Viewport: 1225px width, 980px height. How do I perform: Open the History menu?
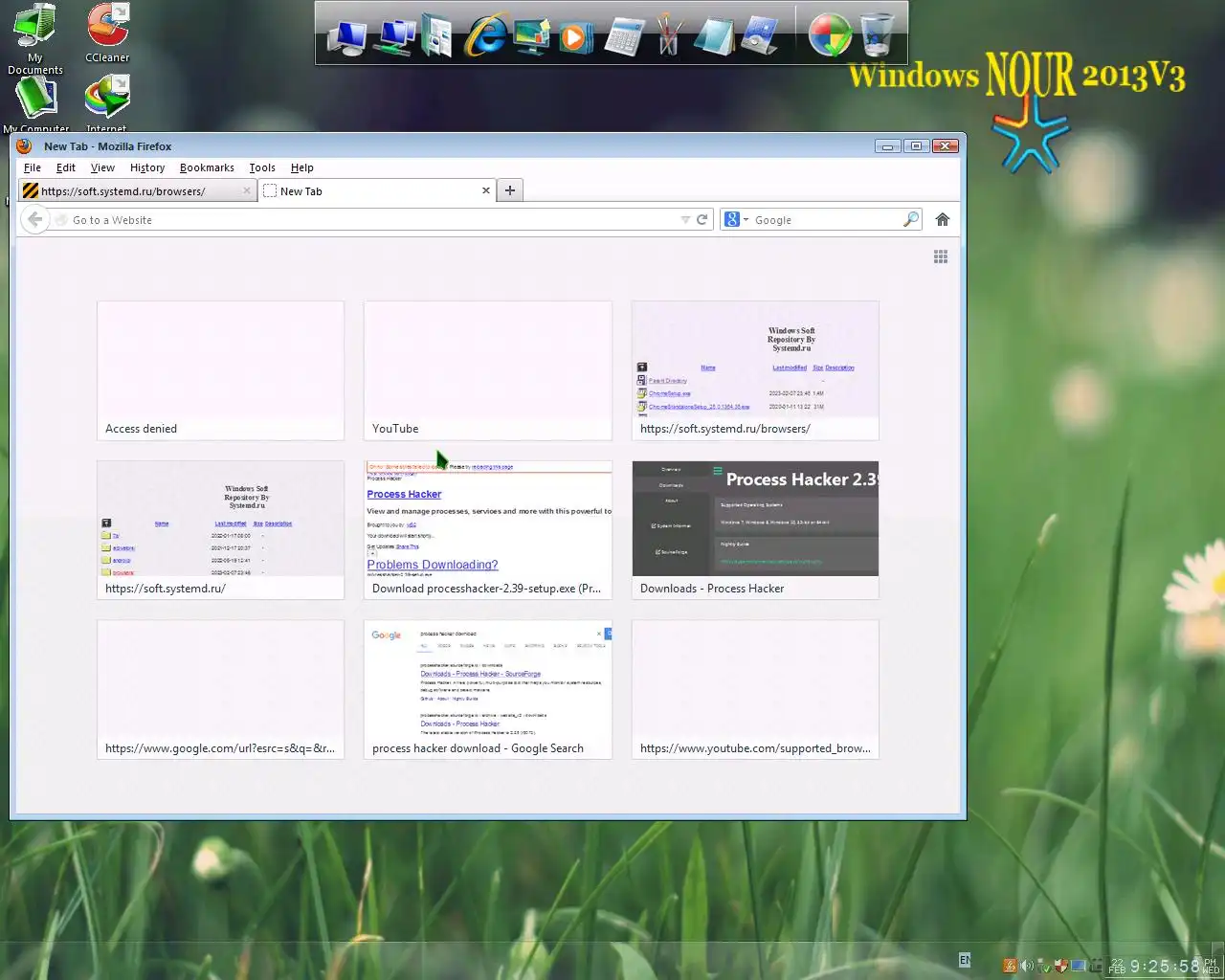(147, 167)
